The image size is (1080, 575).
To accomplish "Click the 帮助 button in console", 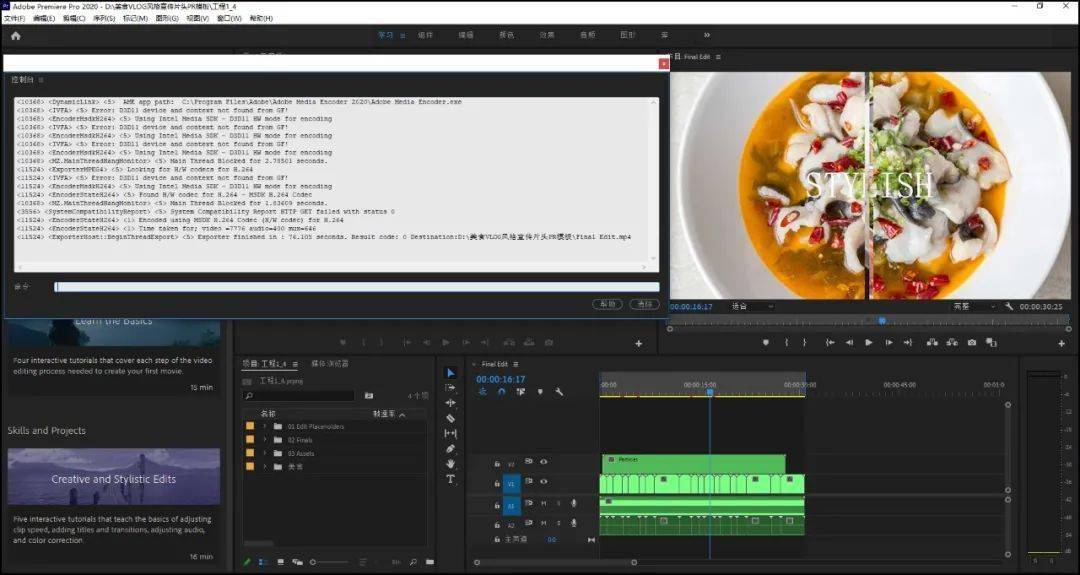I will click(x=608, y=304).
